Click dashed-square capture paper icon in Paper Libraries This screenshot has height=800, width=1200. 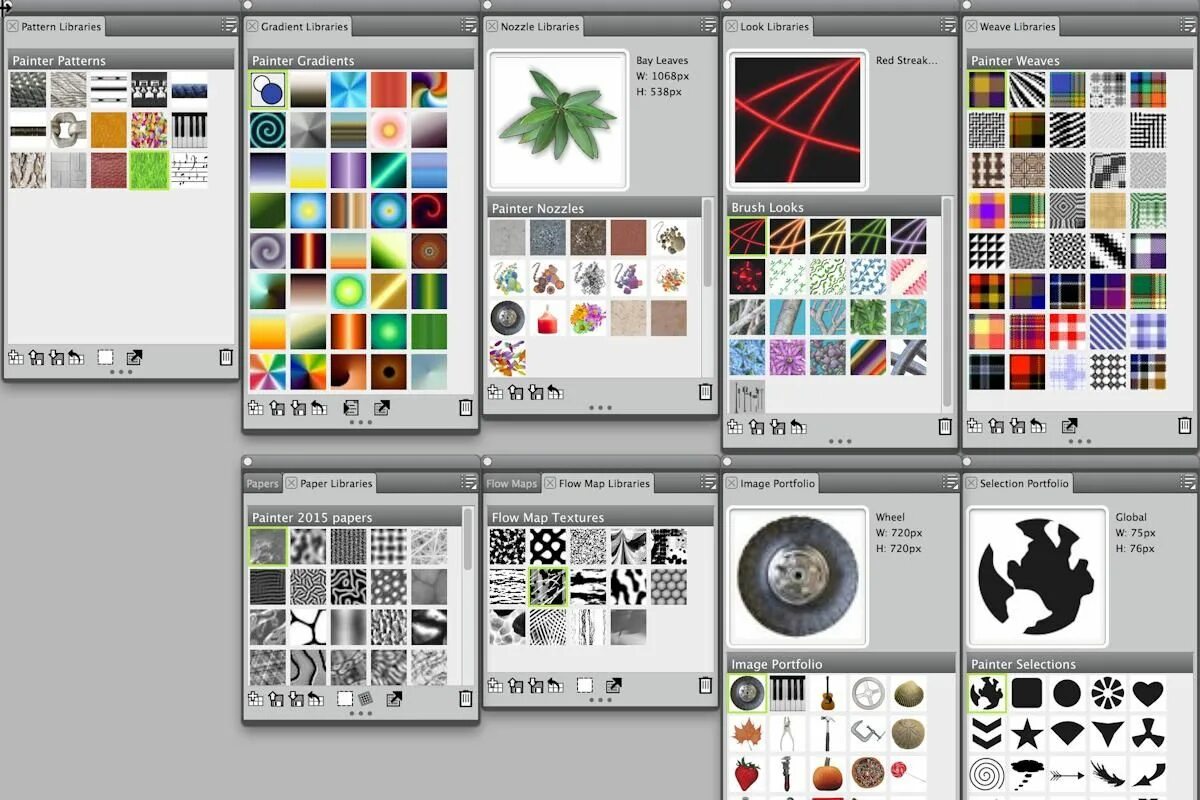(344, 698)
